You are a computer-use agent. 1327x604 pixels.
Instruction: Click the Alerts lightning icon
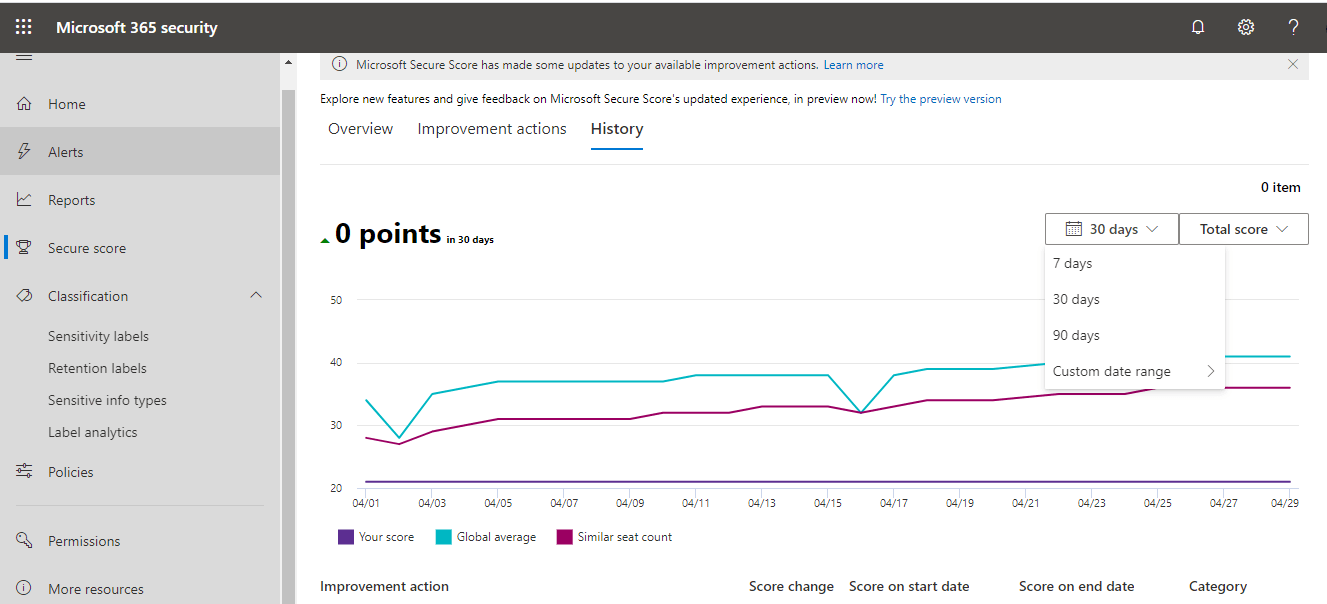click(25, 152)
